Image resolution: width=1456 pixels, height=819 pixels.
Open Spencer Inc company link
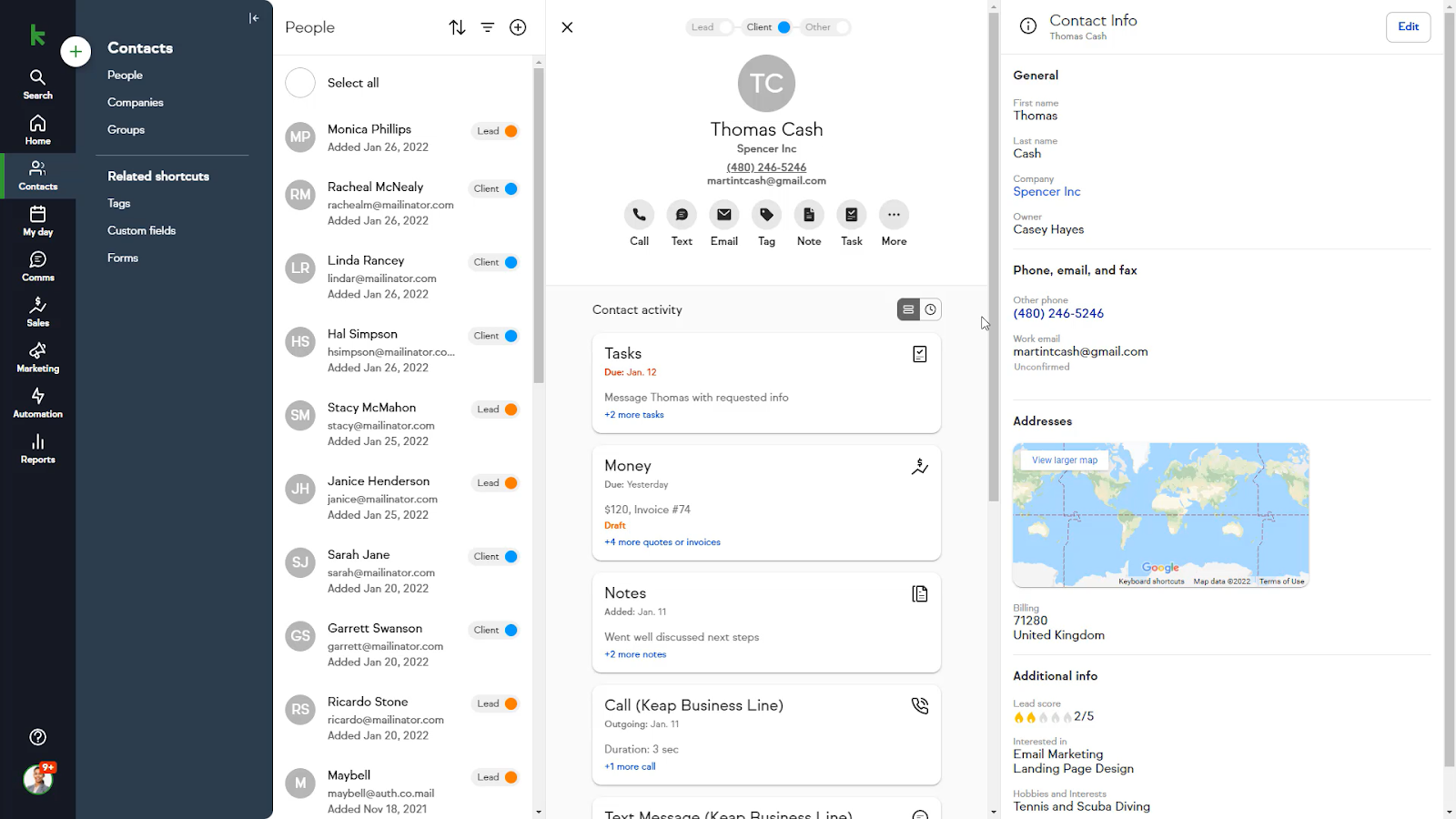1046,192
